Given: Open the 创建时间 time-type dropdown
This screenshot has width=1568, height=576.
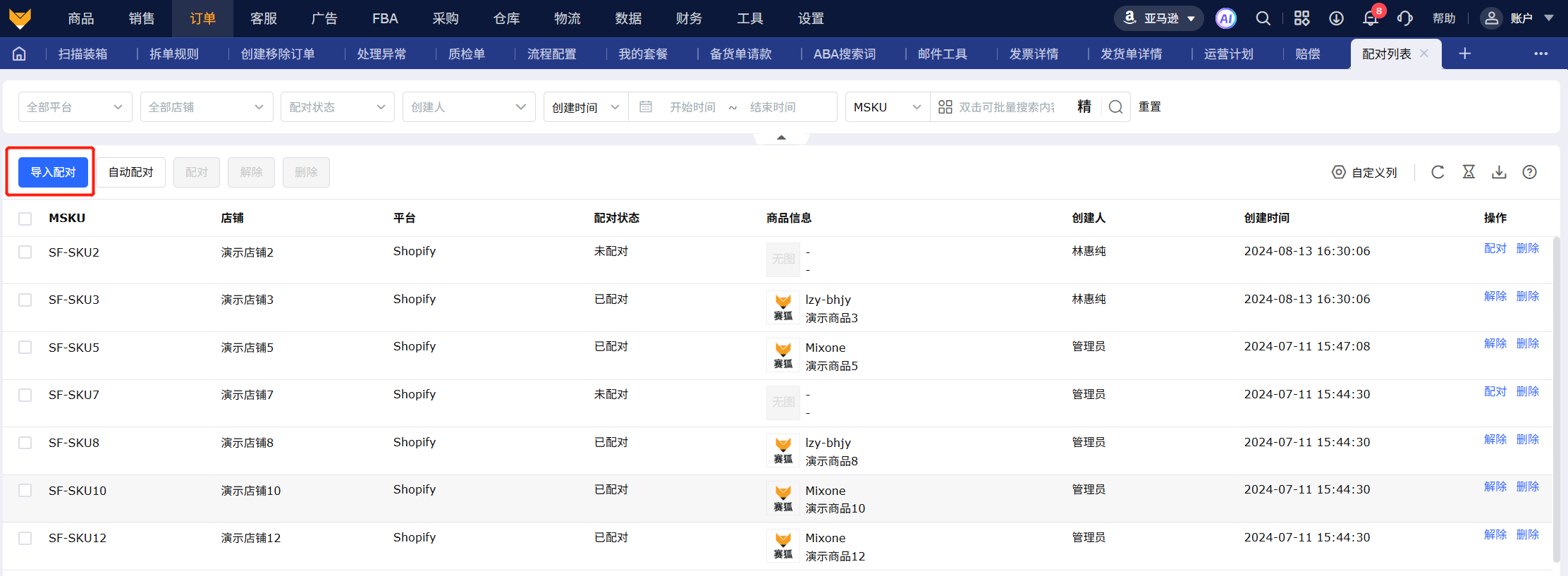Looking at the screenshot, I should coord(586,106).
